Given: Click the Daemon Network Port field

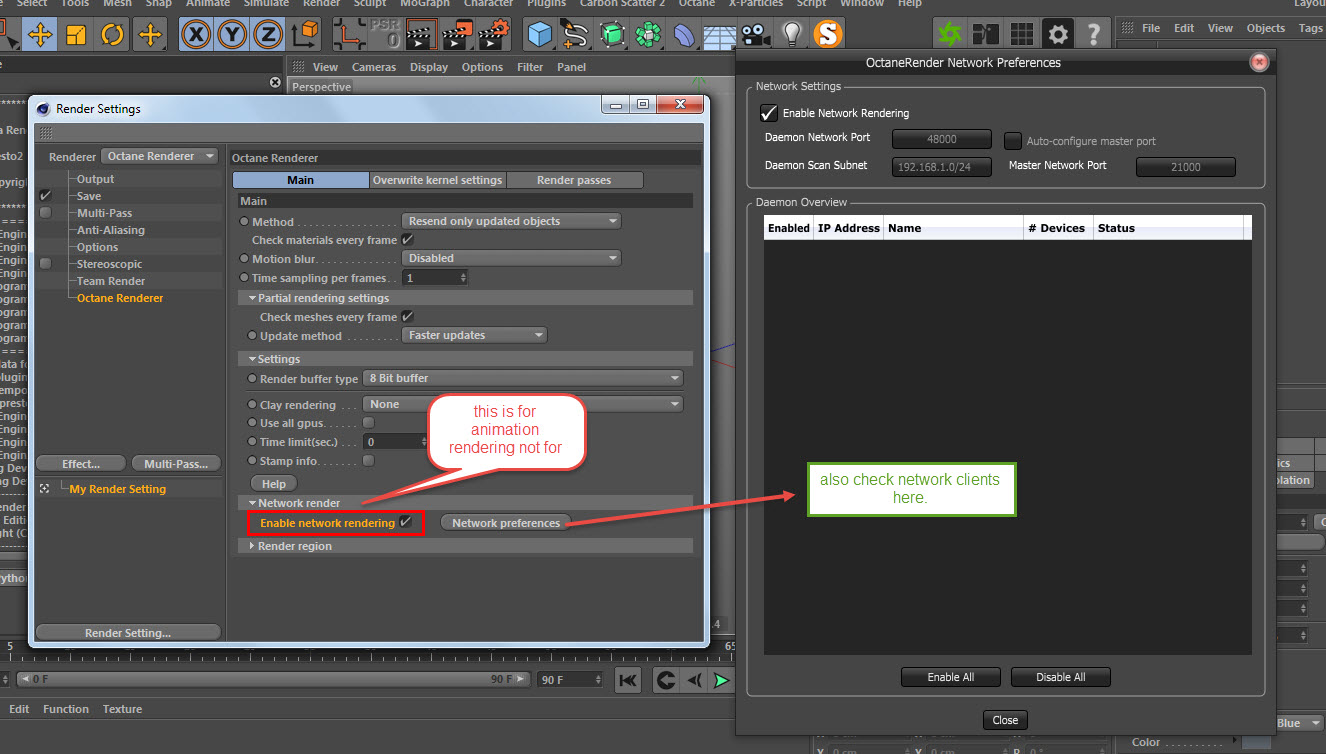Looking at the screenshot, I should point(942,139).
